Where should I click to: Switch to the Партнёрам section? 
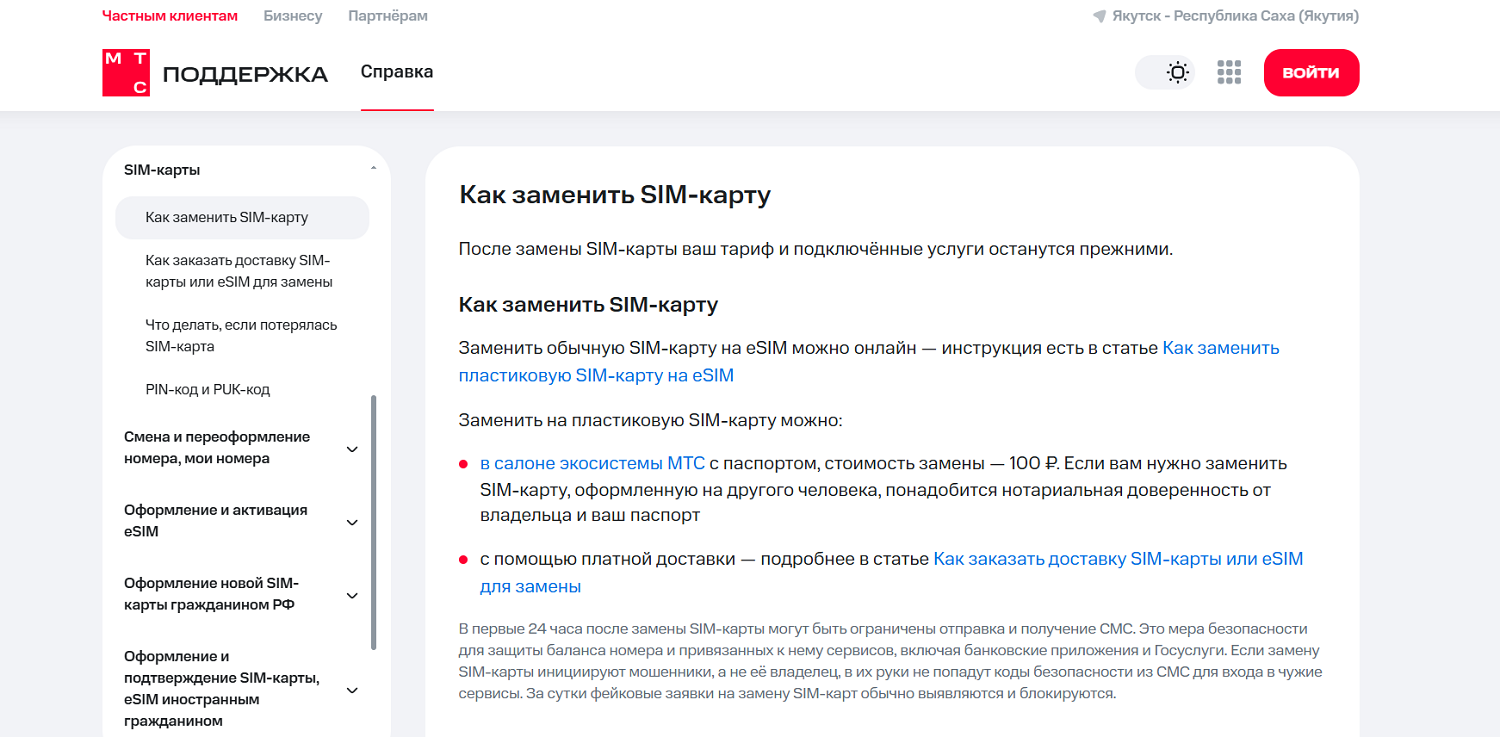pos(388,16)
